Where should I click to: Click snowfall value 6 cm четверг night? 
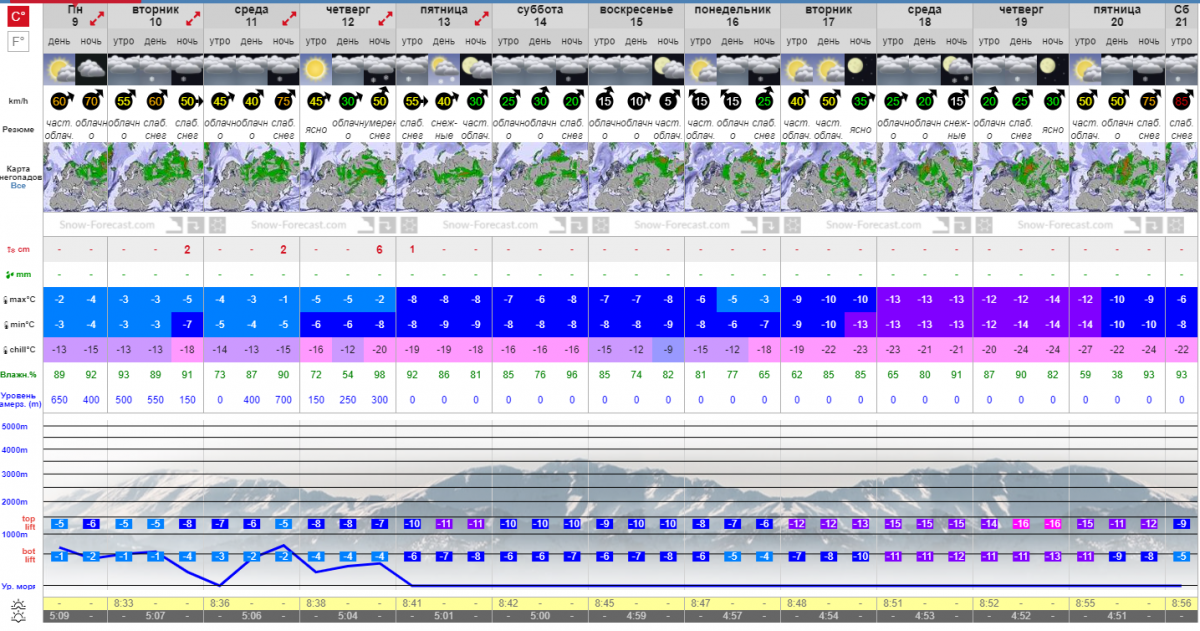click(379, 250)
